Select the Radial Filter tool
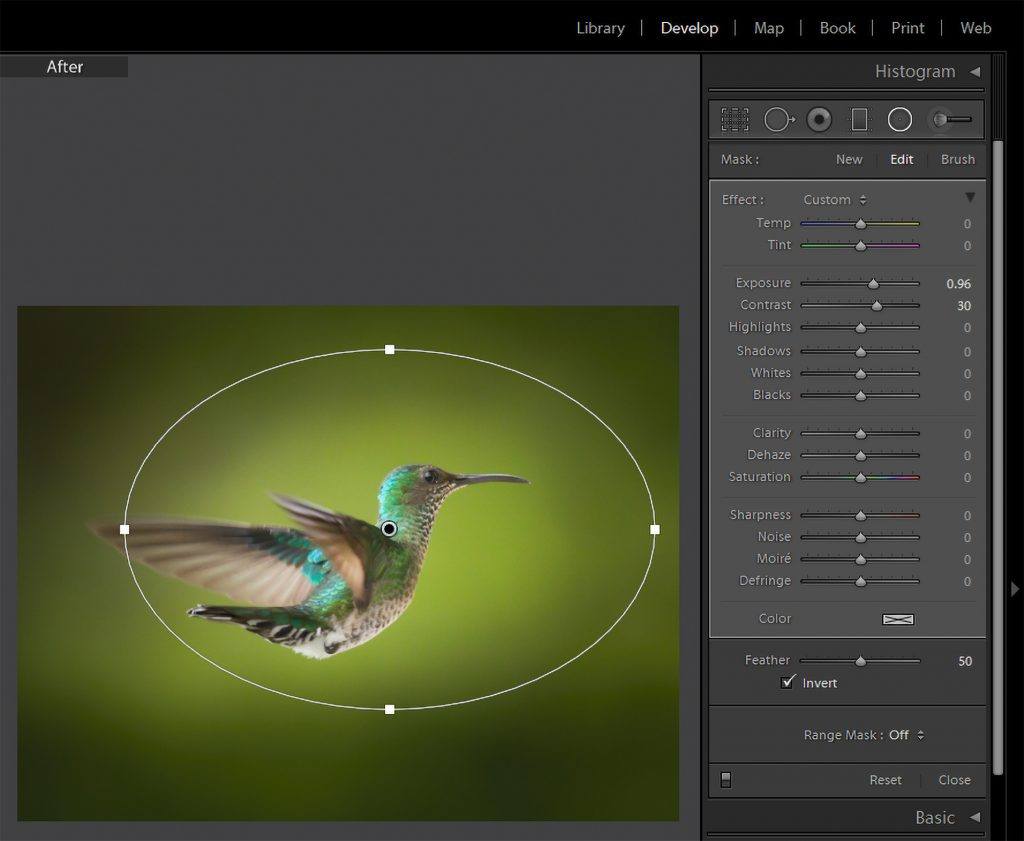The height and width of the screenshot is (841, 1024). (x=900, y=120)
